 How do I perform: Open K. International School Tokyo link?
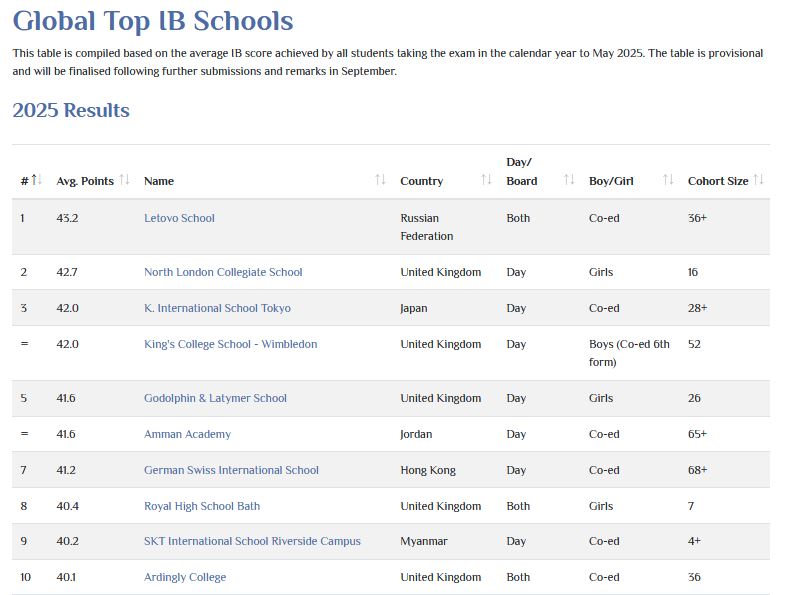pyautogui.click(x=218, y=308)
